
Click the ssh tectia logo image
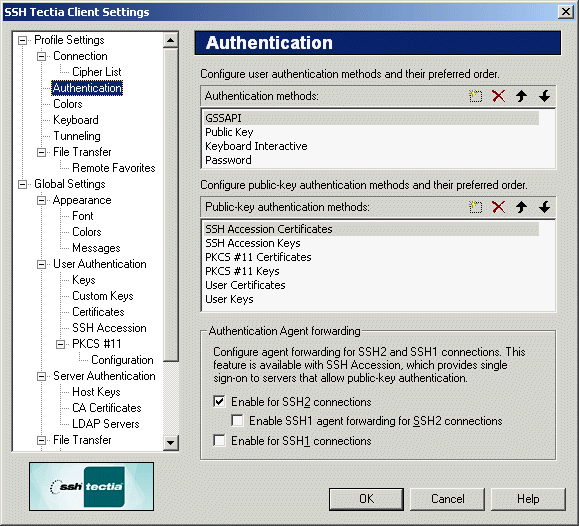pos(92,486)
